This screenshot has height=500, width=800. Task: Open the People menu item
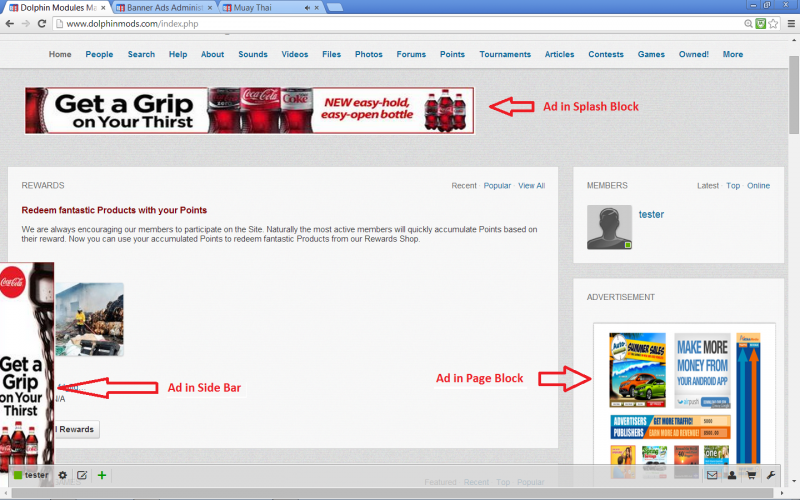tap(99, 54)
